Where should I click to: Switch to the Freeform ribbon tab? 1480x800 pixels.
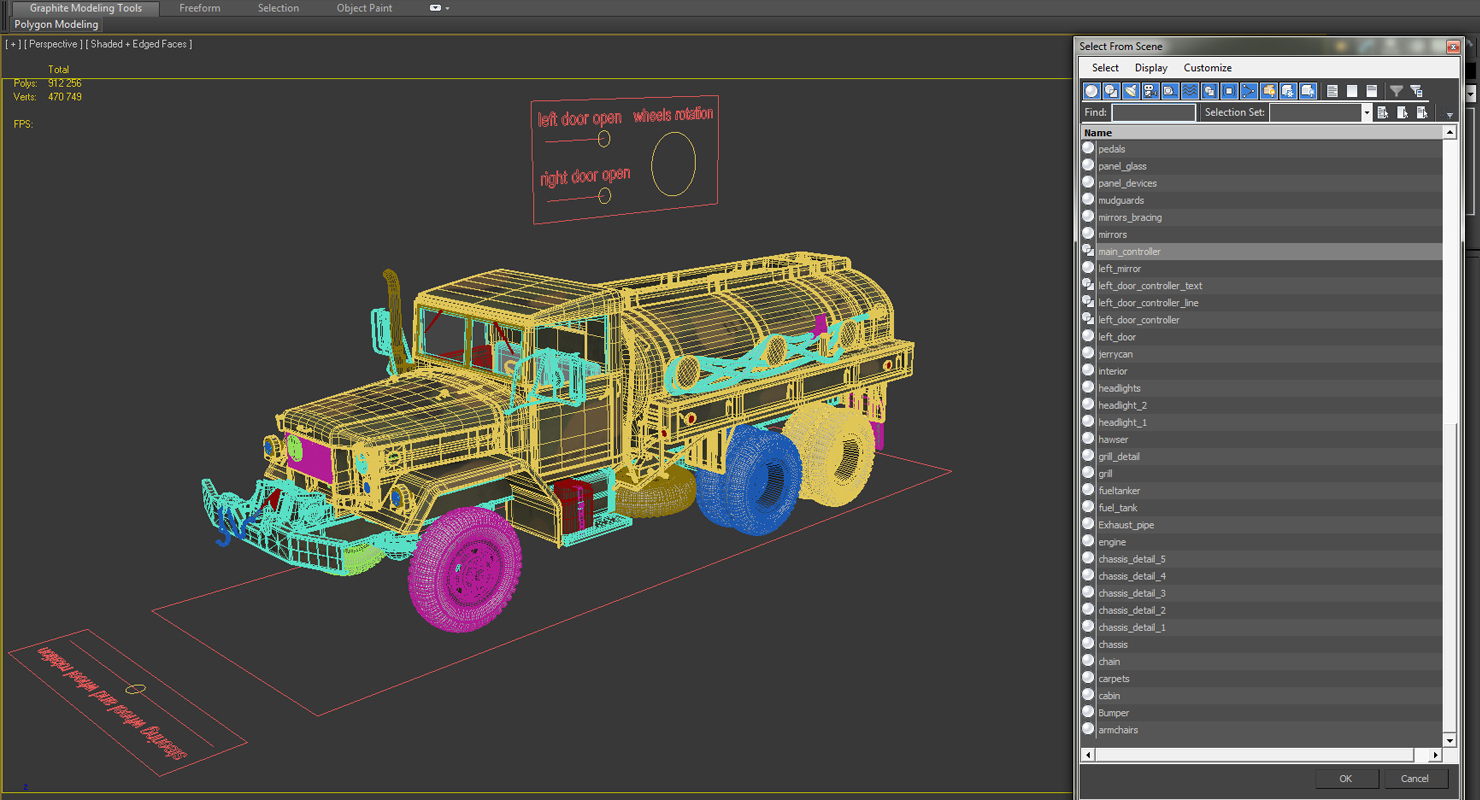click(x=200, y=8)
